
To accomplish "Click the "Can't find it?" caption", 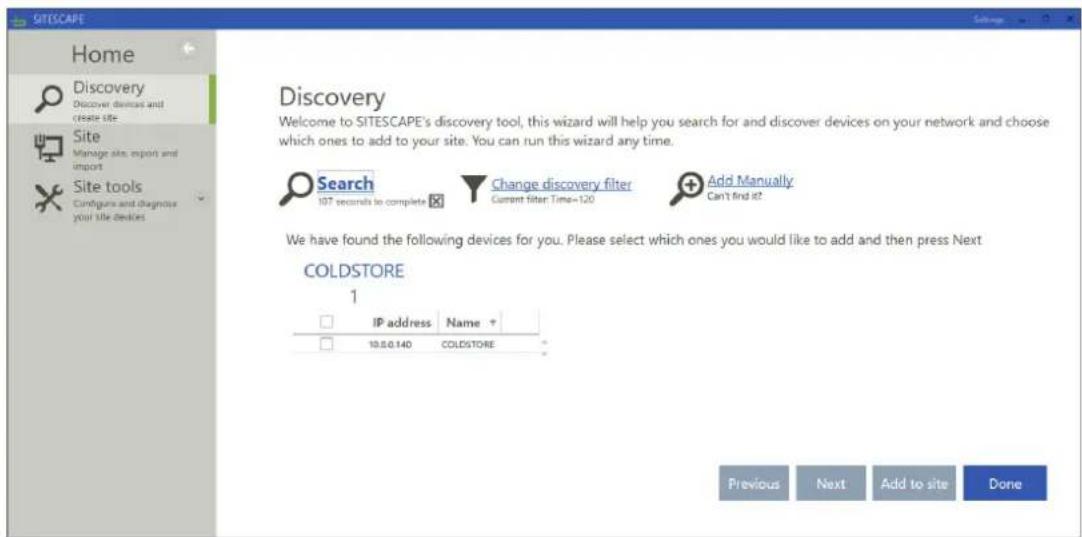I will pos(734,196).
